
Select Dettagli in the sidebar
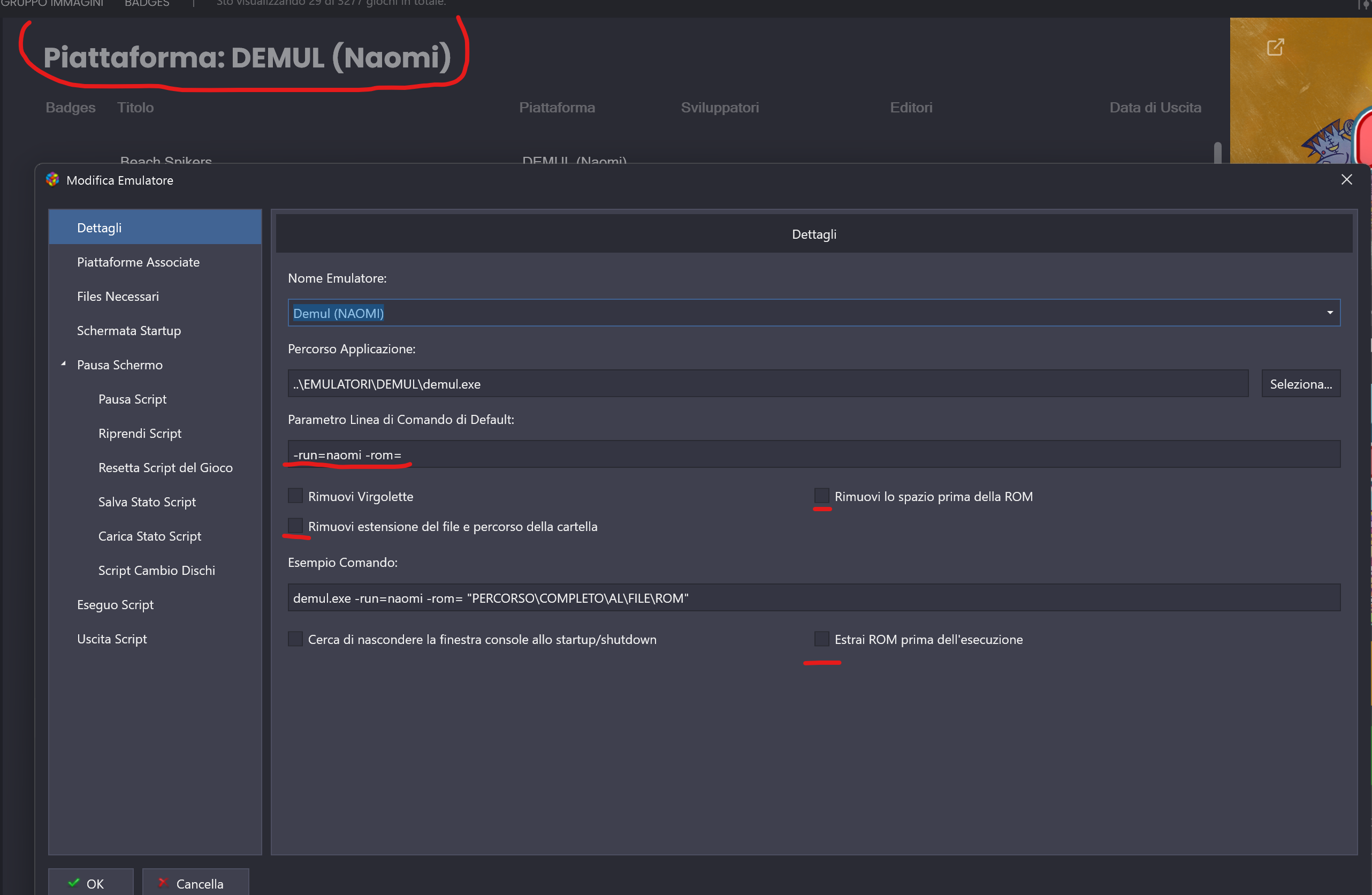(x=155, y=227)
